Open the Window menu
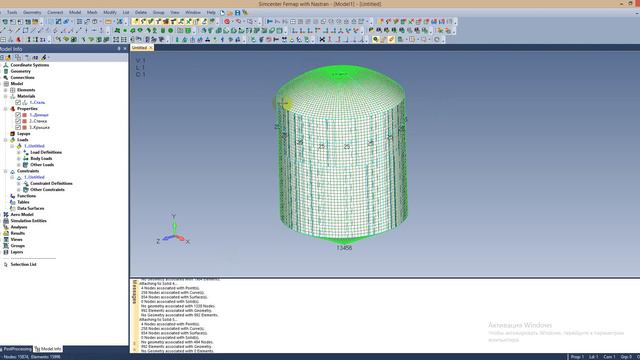Image resolution: width=640 pixels, height=360 pixels. coord(193,13)
